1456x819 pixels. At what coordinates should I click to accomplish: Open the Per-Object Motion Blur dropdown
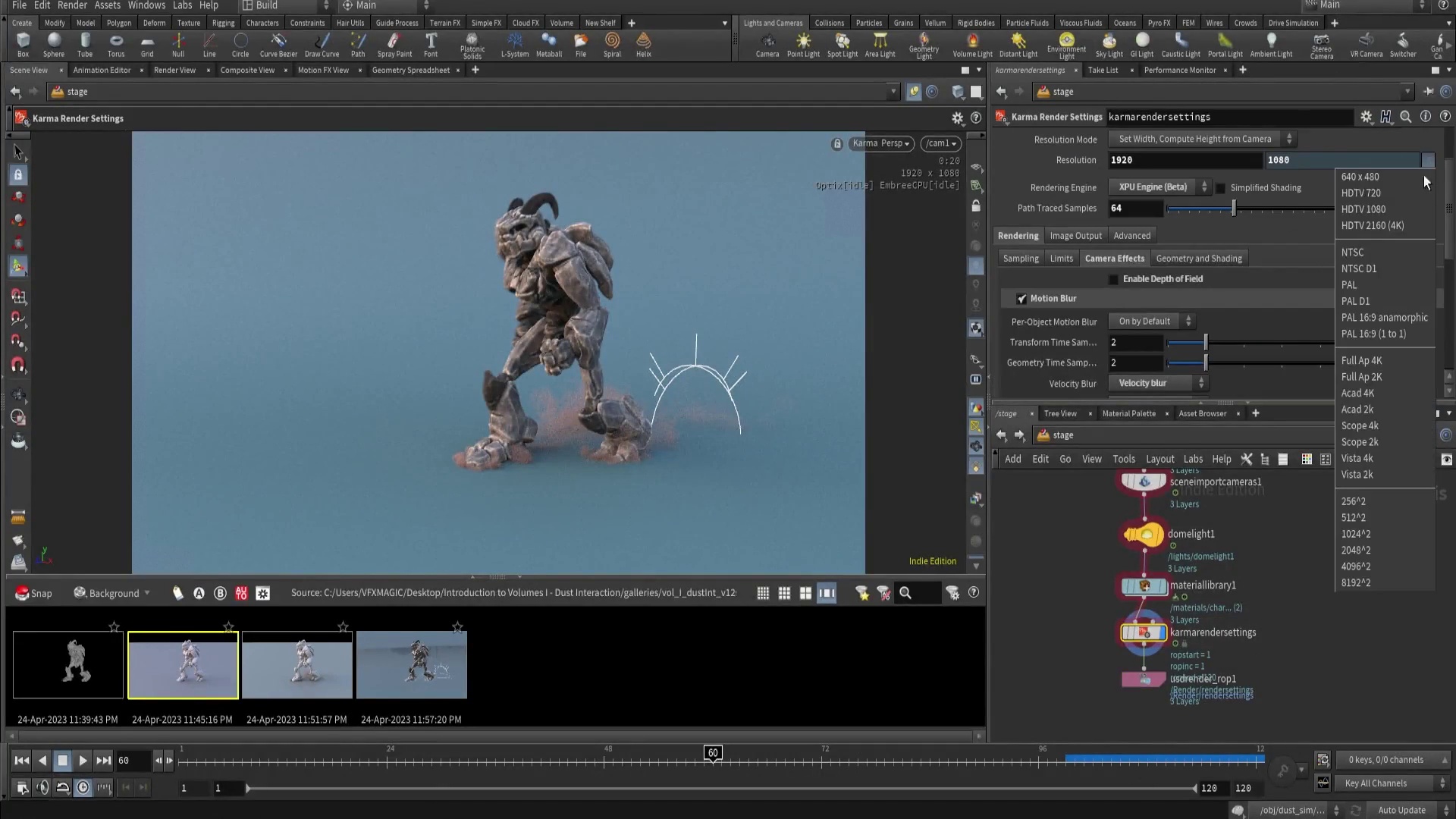point(1151,322)
